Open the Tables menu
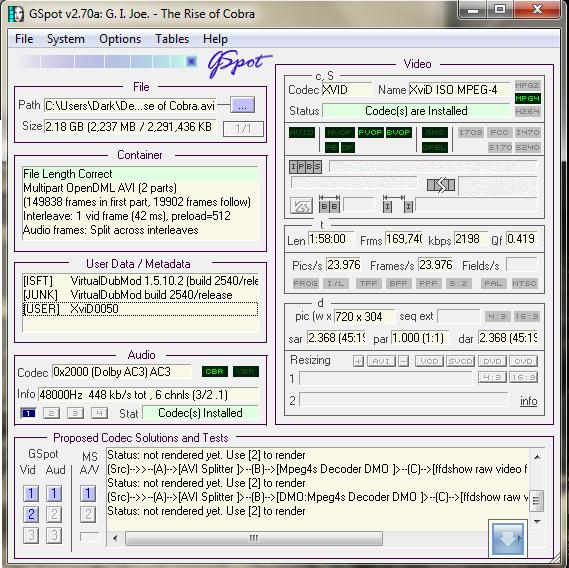Image resolution: width=569 pixels, height=568 pixels. coord(172,39)
